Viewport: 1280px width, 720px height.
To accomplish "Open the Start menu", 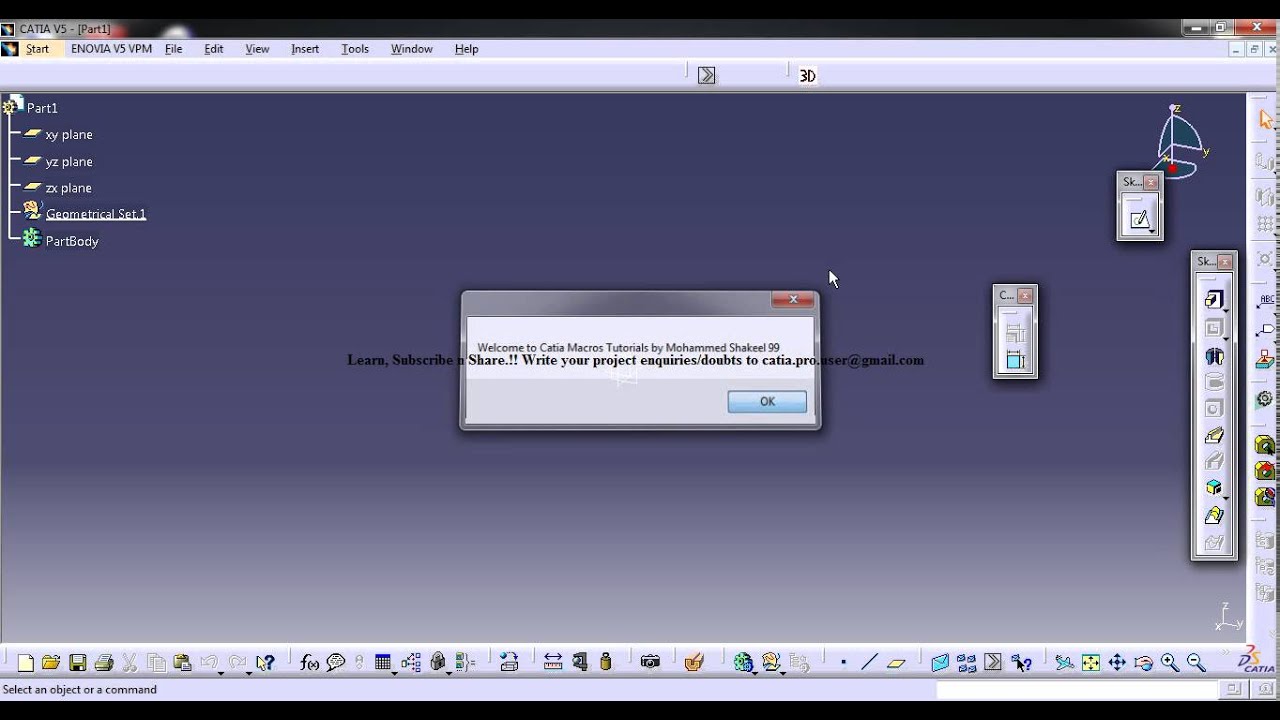I will pos(38,48).
